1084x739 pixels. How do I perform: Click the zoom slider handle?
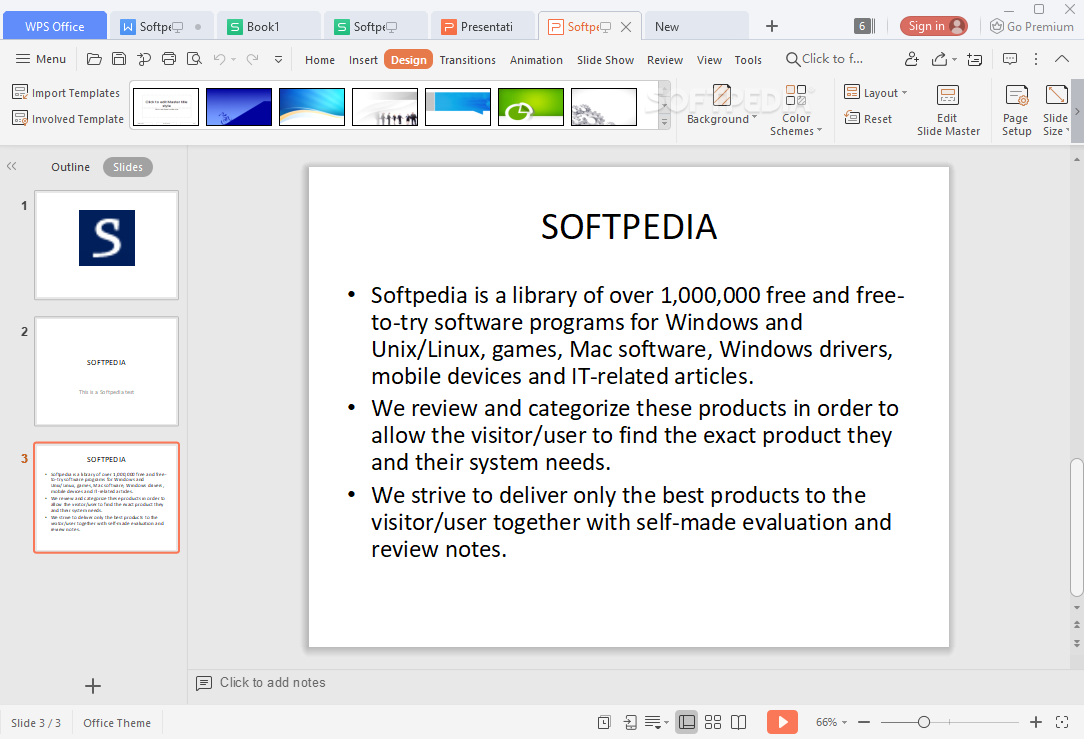924,722
